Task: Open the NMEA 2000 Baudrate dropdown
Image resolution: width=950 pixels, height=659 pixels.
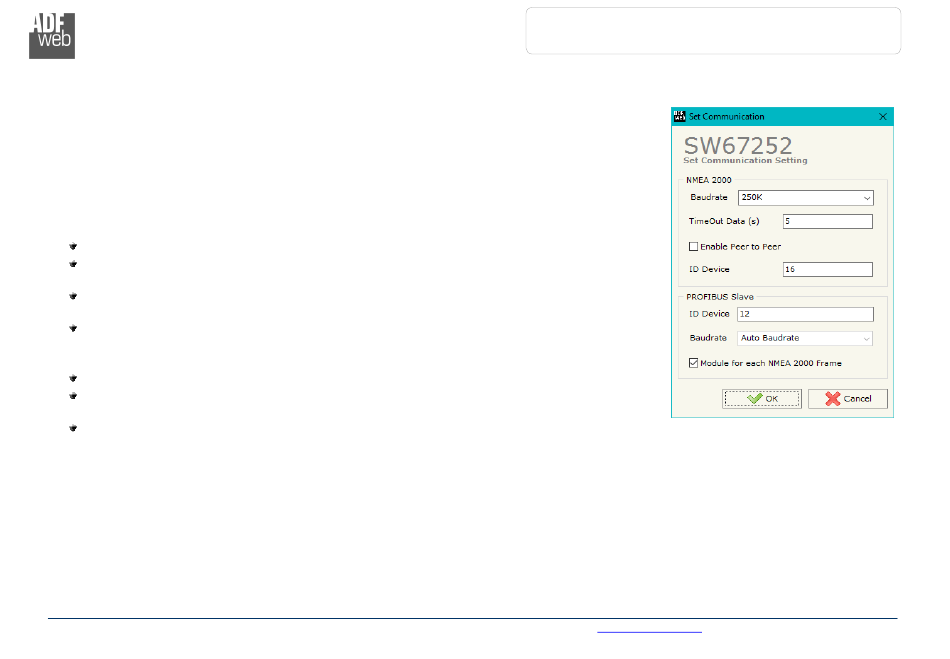Action: [805, 197]
